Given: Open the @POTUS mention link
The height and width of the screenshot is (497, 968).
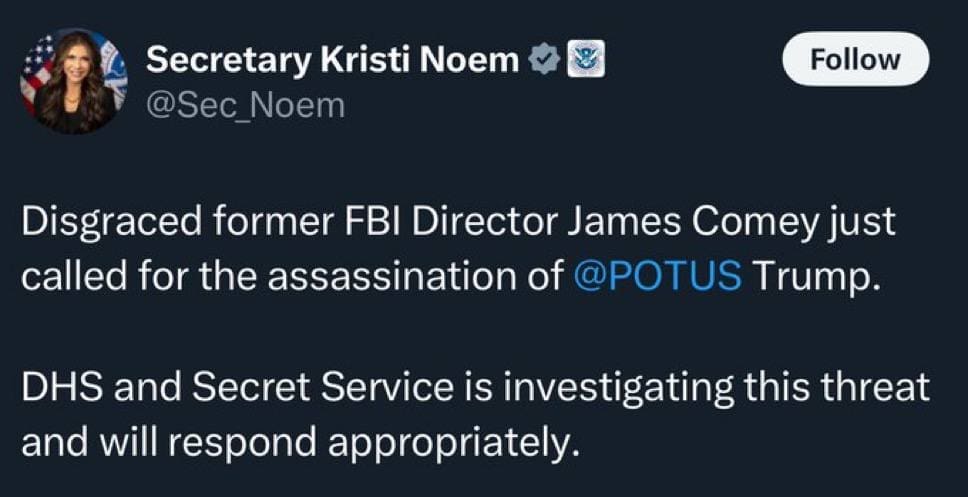Looking at the screenshot, I should coord(658,276).
